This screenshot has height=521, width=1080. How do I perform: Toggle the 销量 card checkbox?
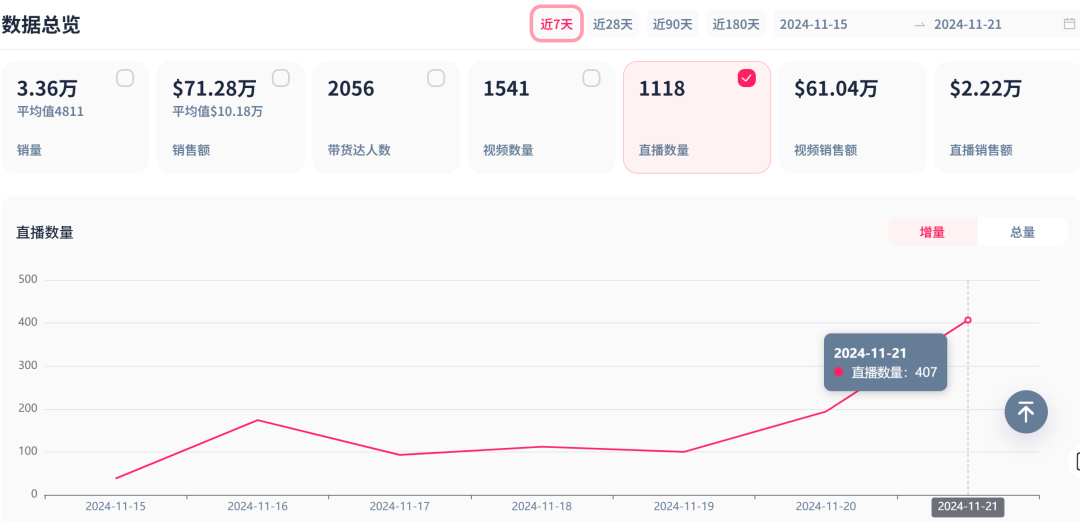pyautogui.click(x=125, y=78)
